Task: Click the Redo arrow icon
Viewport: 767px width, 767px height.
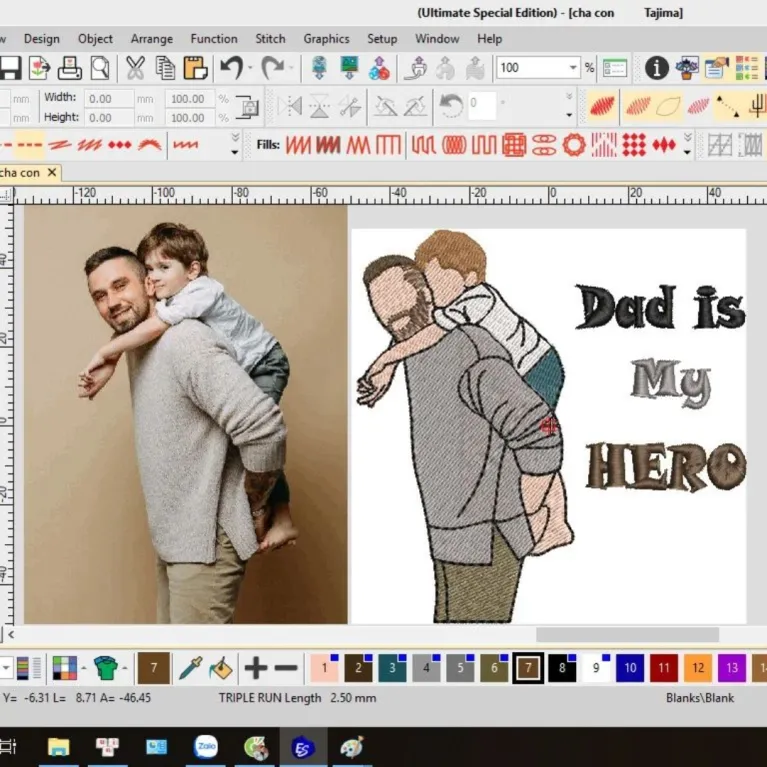Action: point(272,68)
